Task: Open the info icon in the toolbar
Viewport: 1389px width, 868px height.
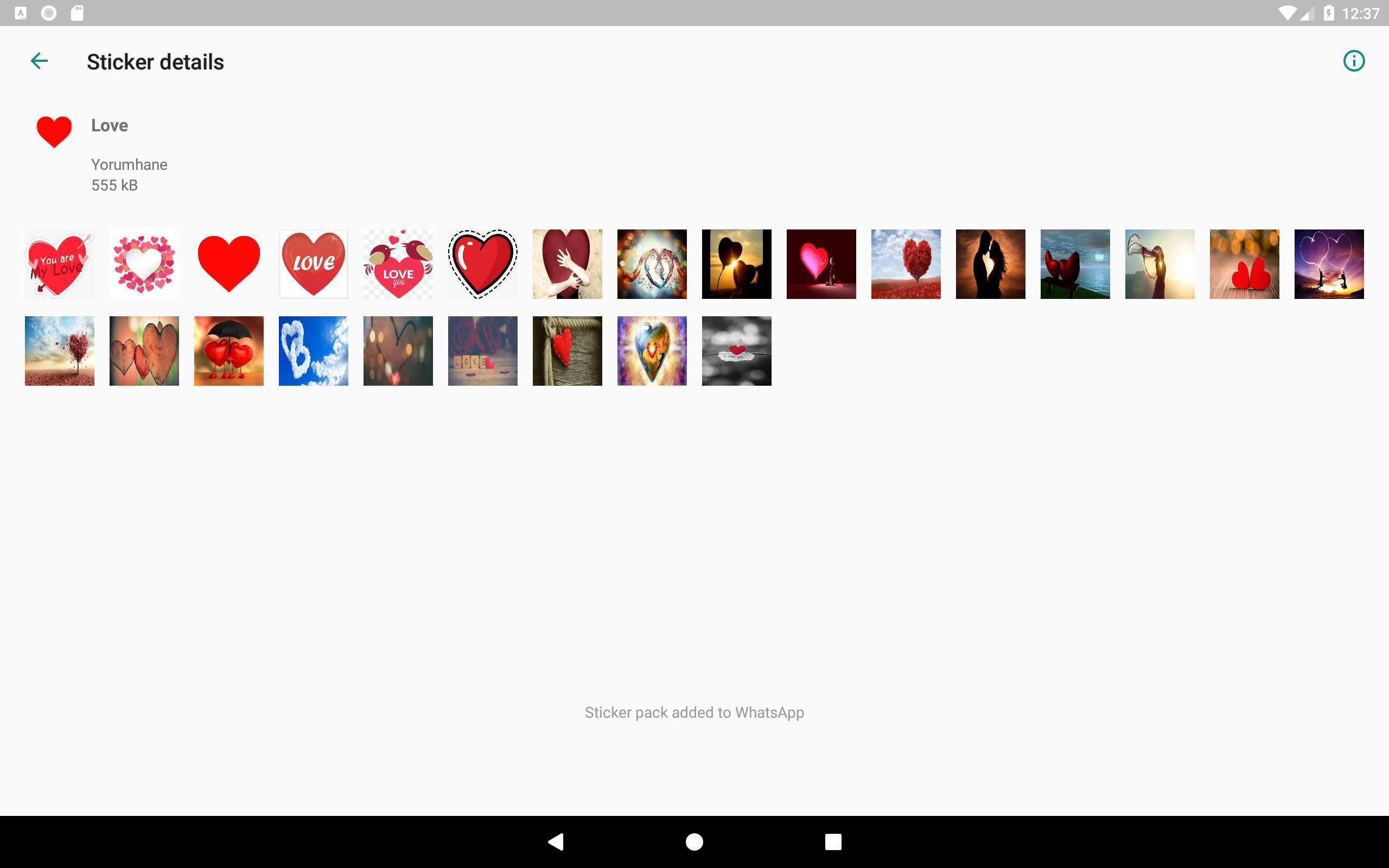Action: click(x=1353, y=61)
